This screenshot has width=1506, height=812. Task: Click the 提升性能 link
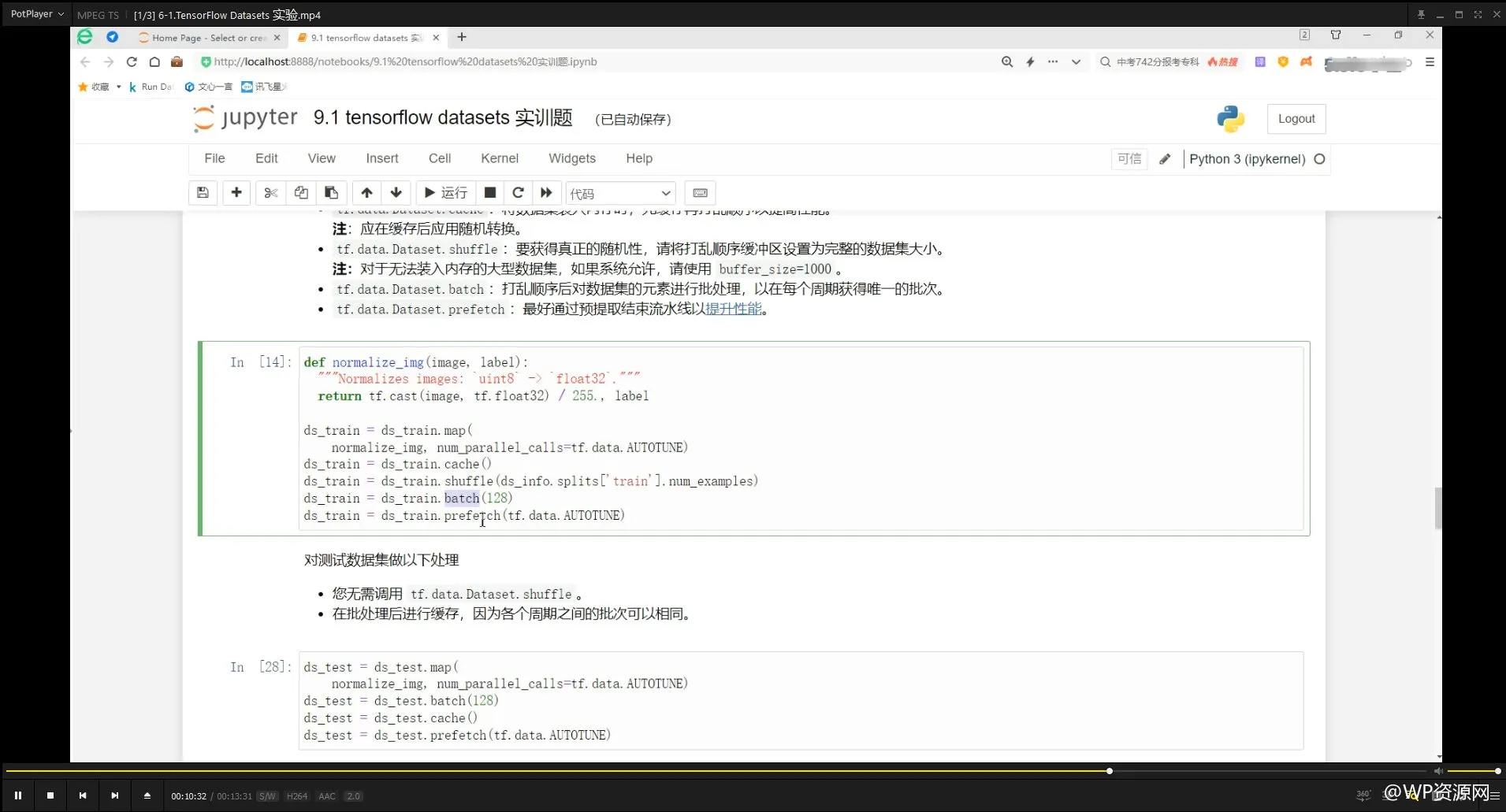pyautogui.click(x=733, y=309)
